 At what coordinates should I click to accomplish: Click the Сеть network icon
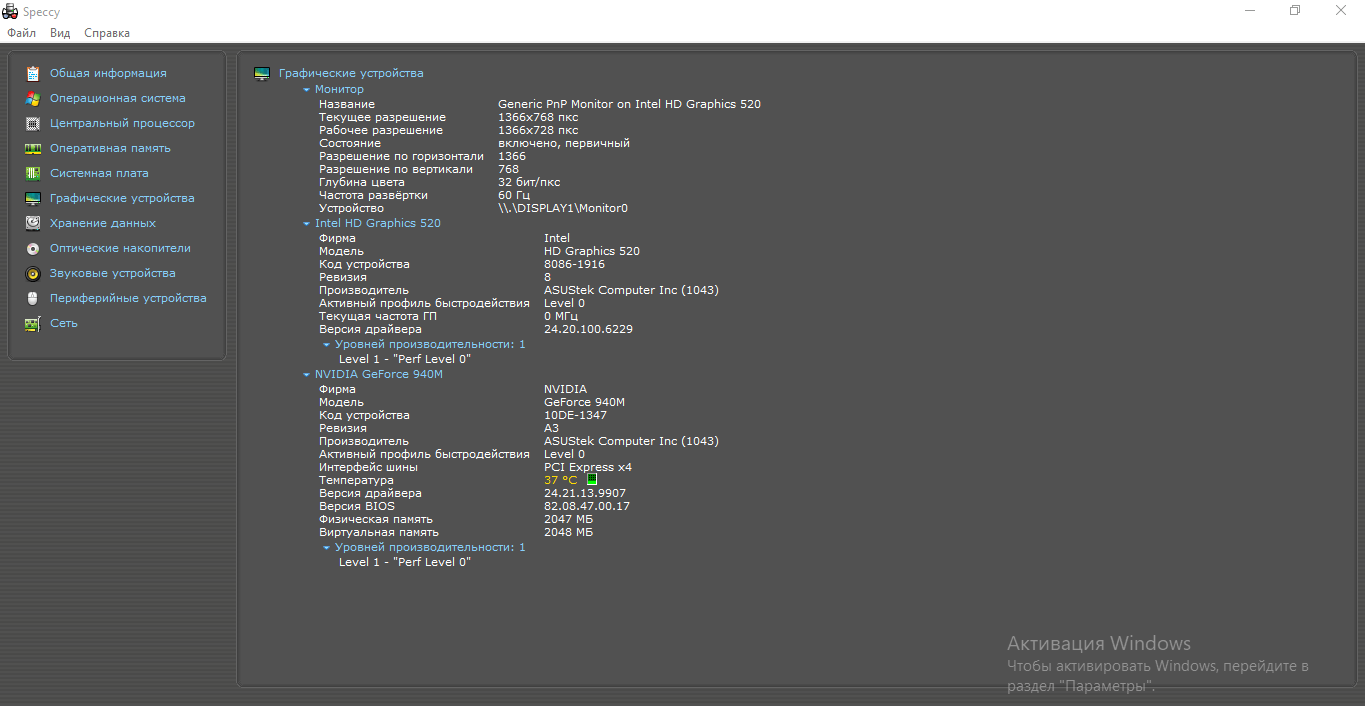tap(33, 323)
